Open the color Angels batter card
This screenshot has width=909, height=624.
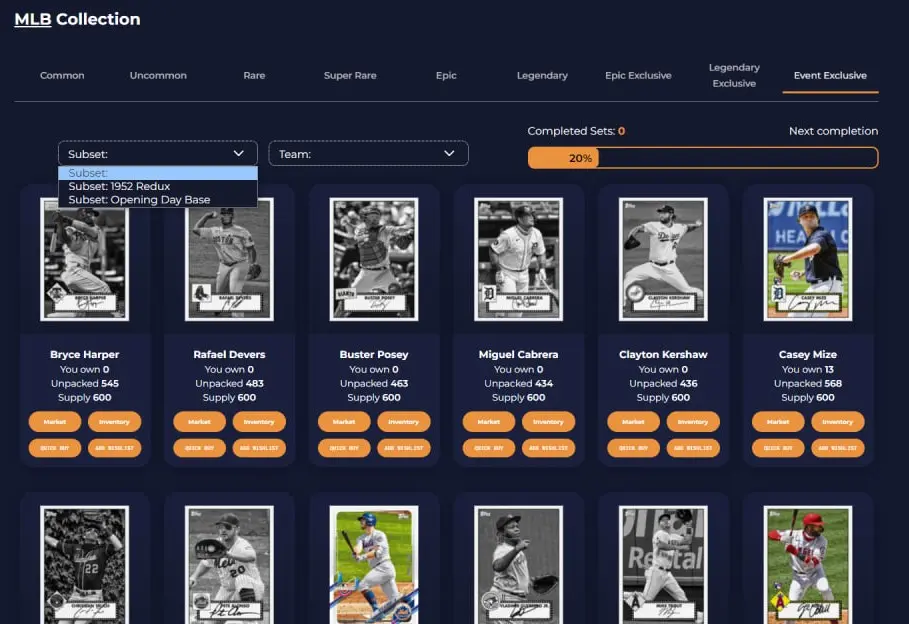[x=808, y=565]
